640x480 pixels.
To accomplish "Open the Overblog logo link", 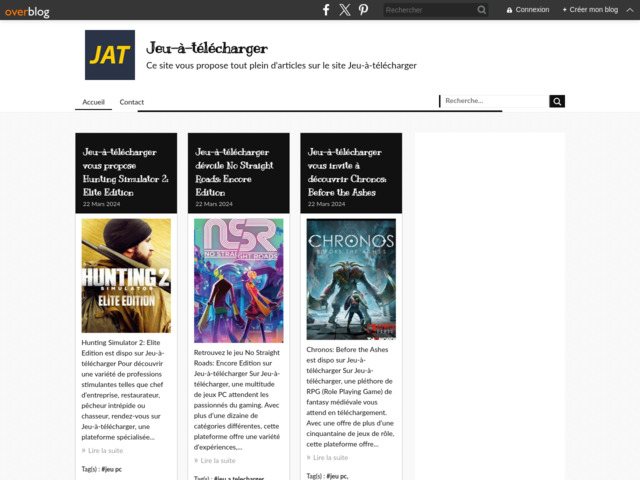I will tap(27, 11).
